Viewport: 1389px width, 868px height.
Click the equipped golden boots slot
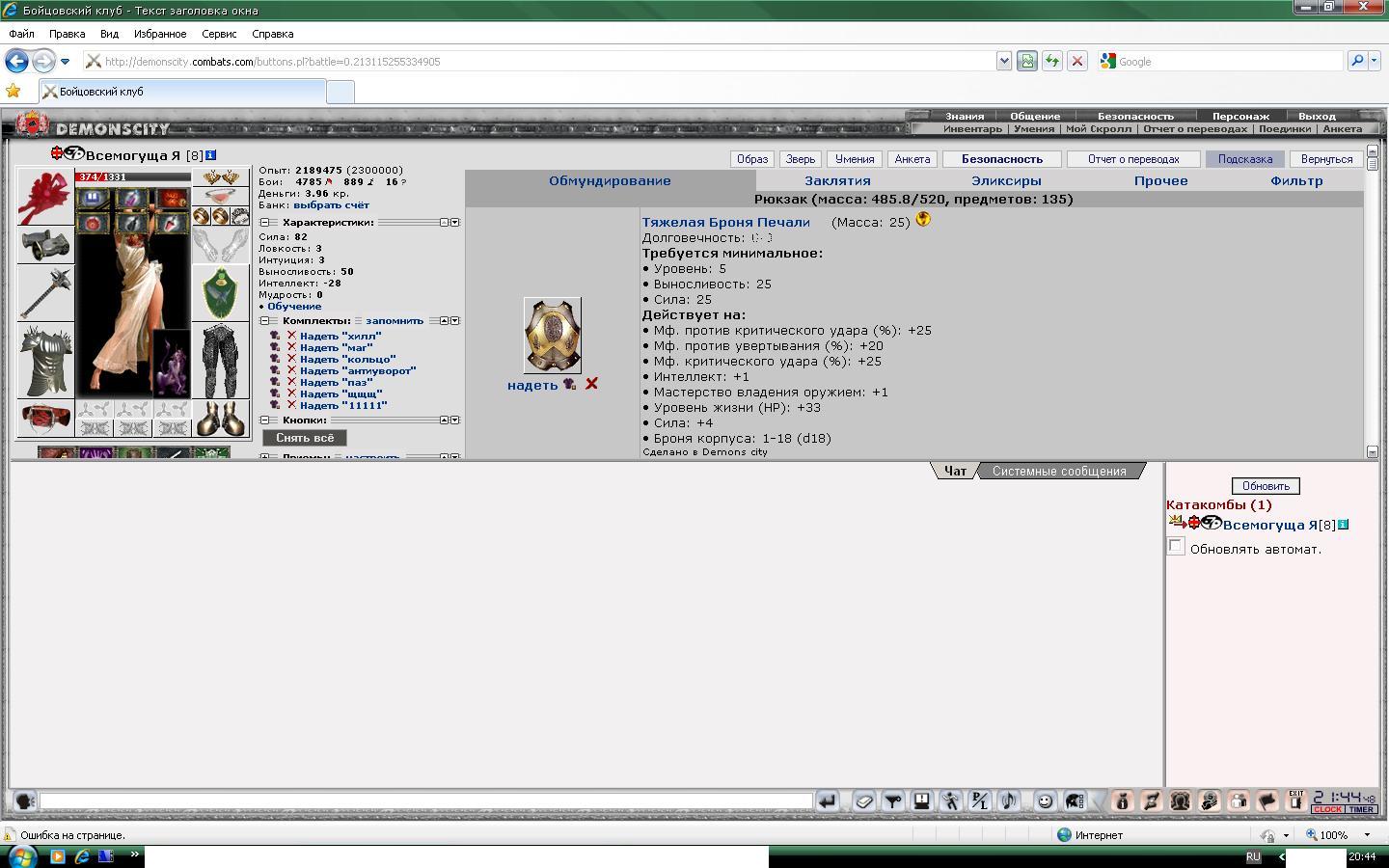click(221, 419)
